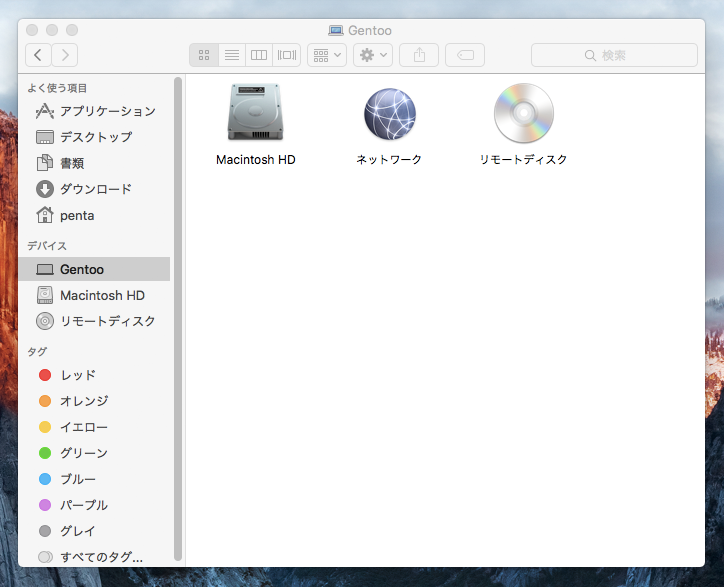Select Macintosh HD in the sidebar
The width and height of the screenshot is (724, 587).
[96, 295]
